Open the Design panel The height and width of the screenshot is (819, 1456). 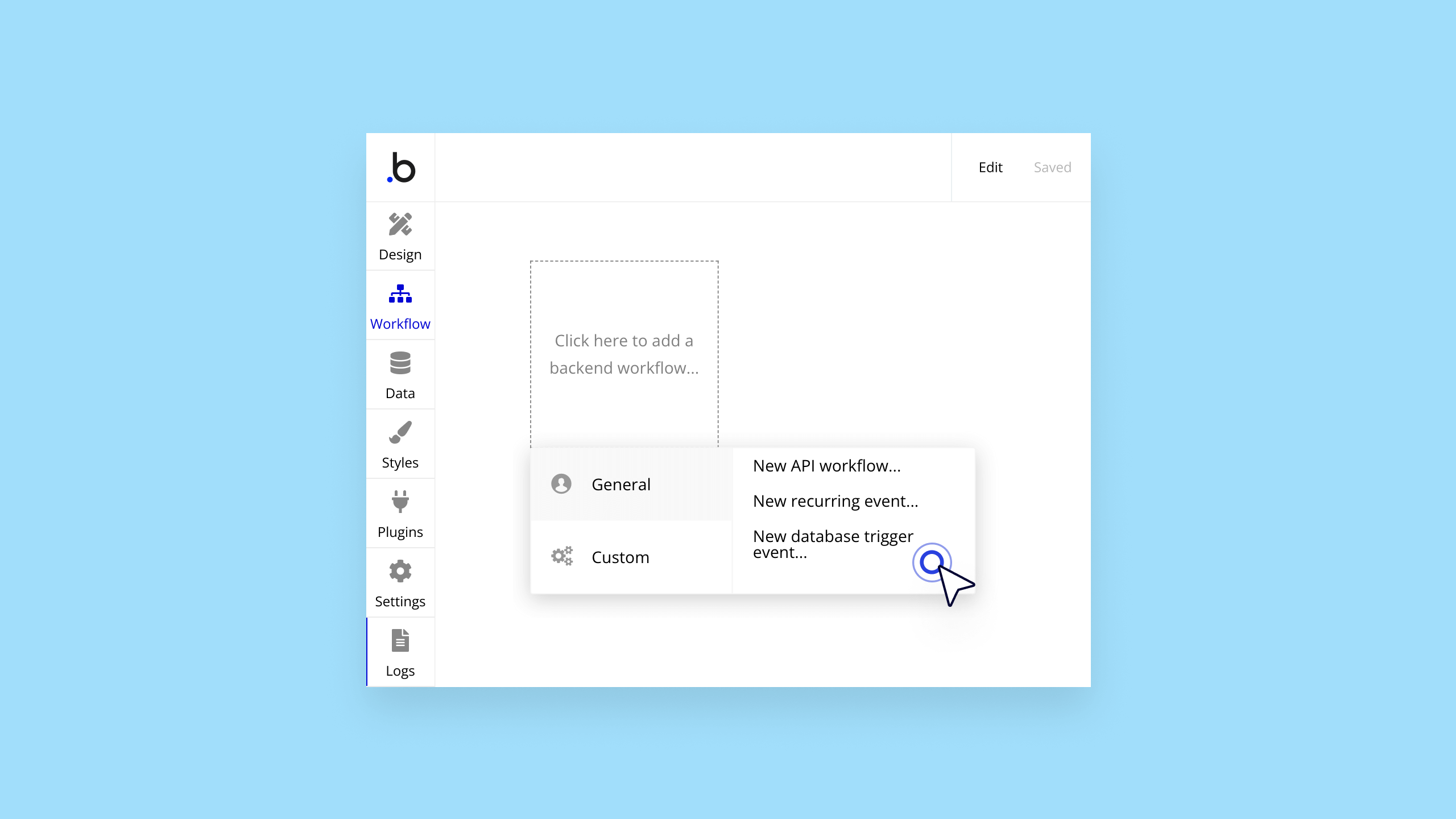coord(400,236)
